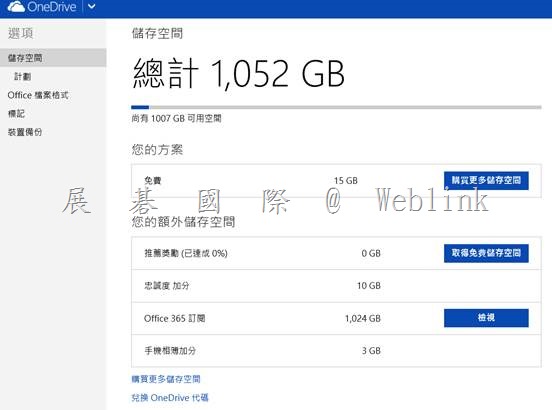This screenshot has height=410, width=552.
Task: Click the 總計 1,052 GB heading
Action: [x=238, y=74]
